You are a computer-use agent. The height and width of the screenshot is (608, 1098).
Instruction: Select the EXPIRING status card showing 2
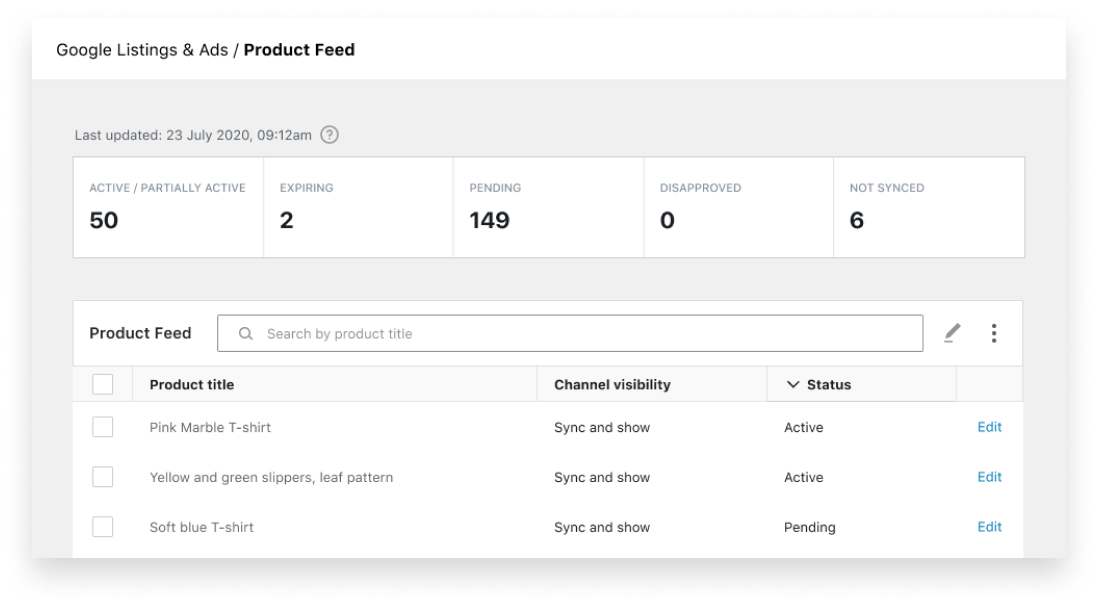[358, 206]
